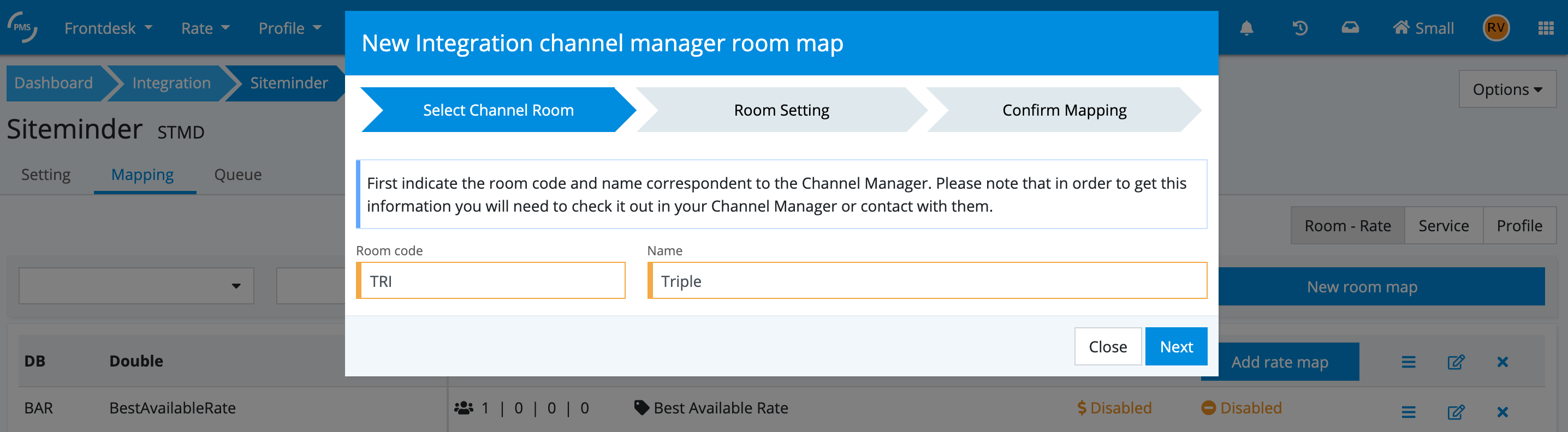Open the history clock icon
1568x432 pixels.
tap(1299, 28)
